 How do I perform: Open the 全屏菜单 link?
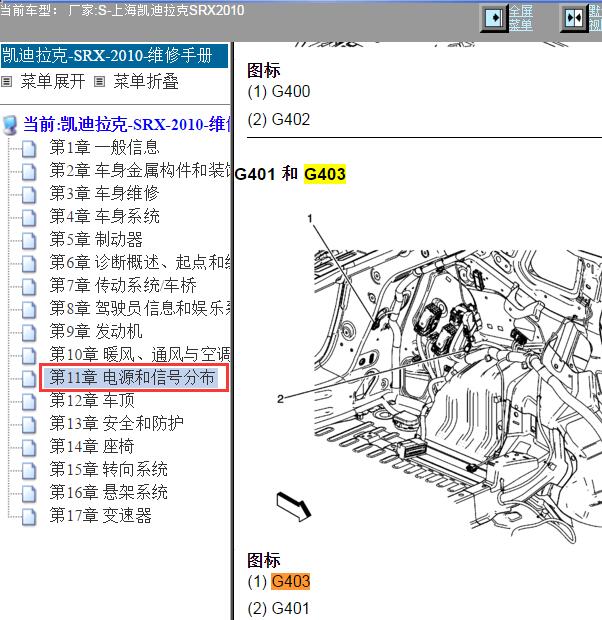[521, 18]
